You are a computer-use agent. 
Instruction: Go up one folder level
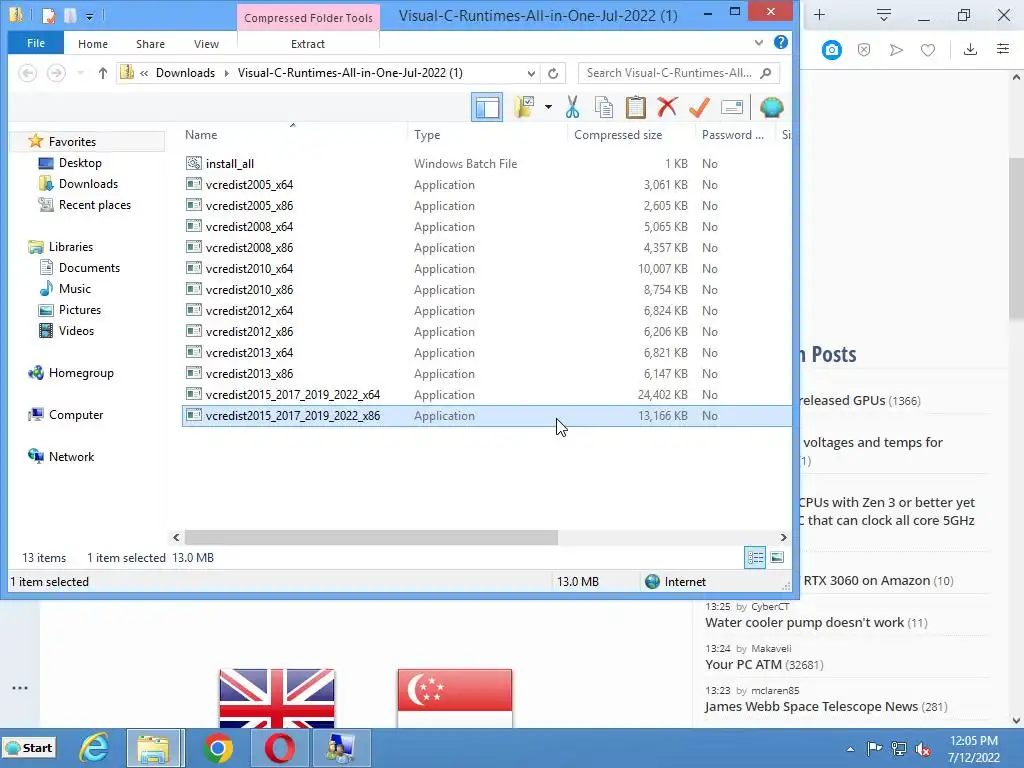pos(103,73)
